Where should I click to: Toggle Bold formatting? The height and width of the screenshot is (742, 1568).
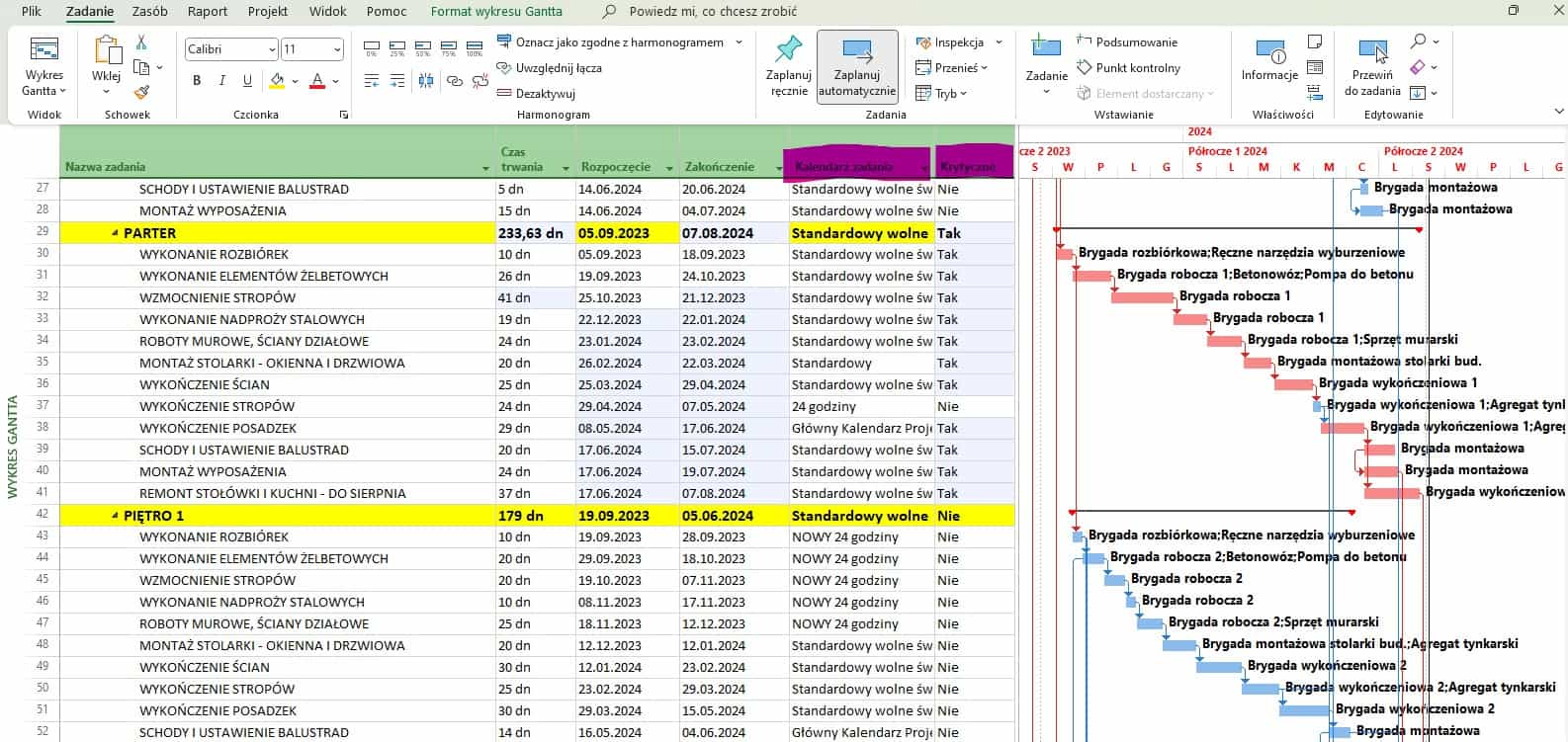197,81
